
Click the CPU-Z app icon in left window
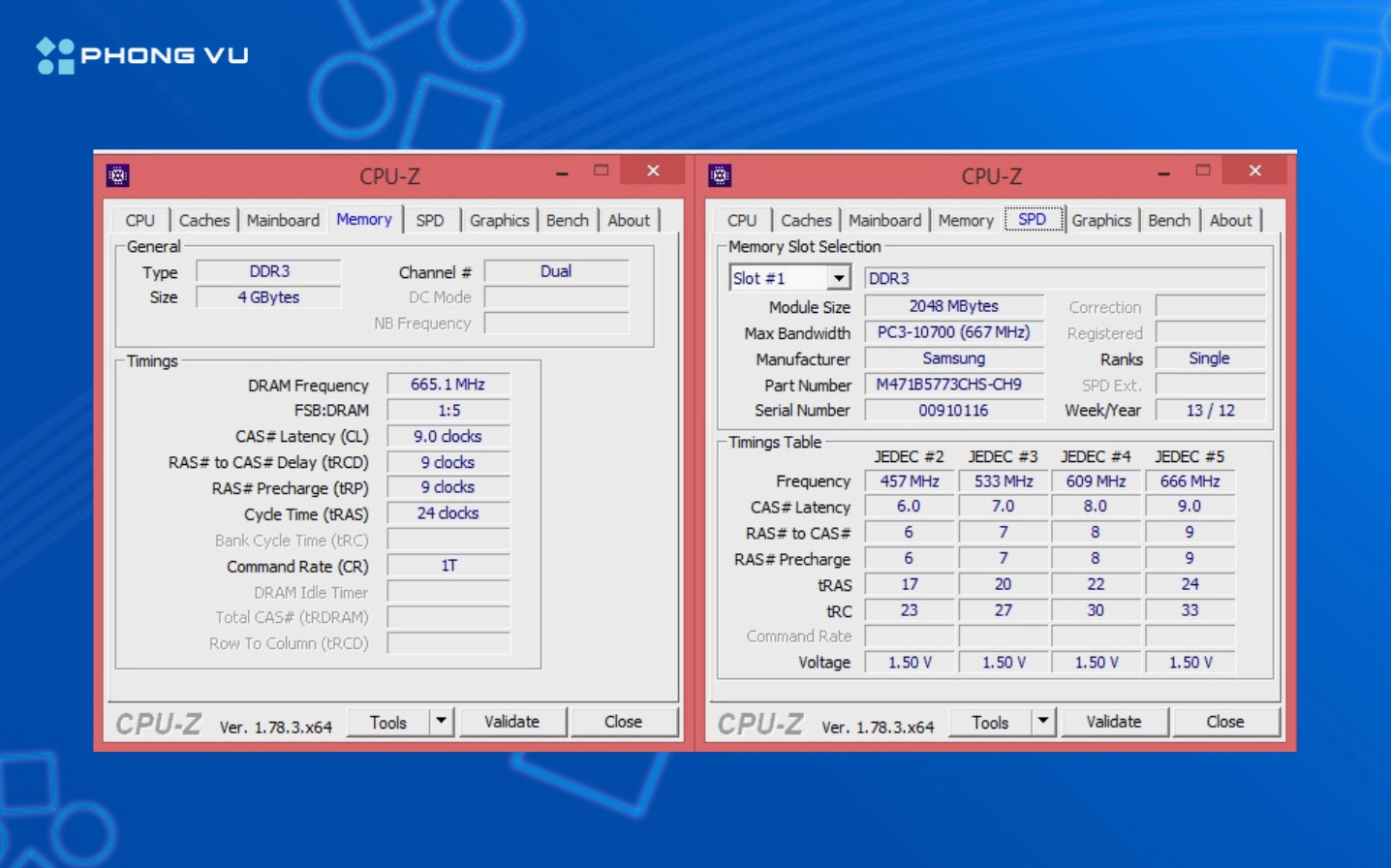tap(118, 175)
